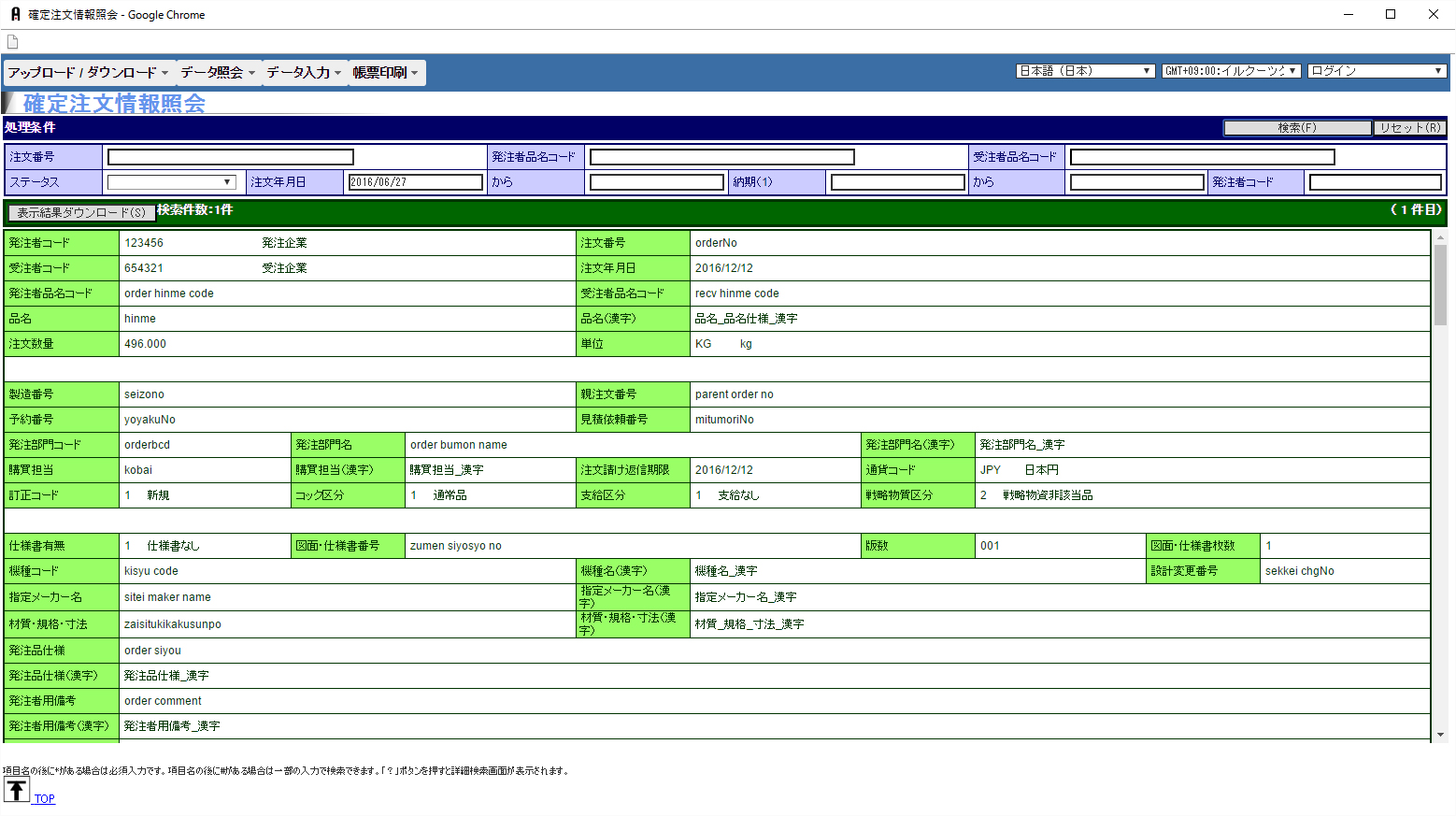Viewport: 1456px width, 816px height.
Task: Maximize the Chrome window
Action: (x=1391, y=14)
